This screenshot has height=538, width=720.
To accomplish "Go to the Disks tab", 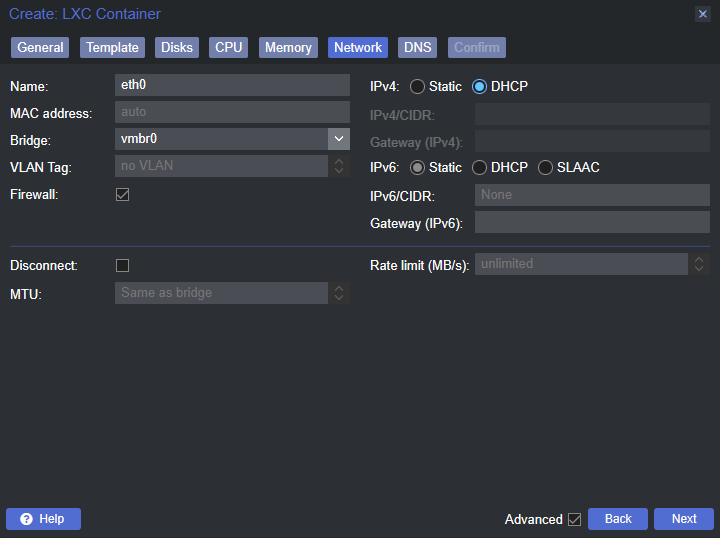I will click(177, 47).
